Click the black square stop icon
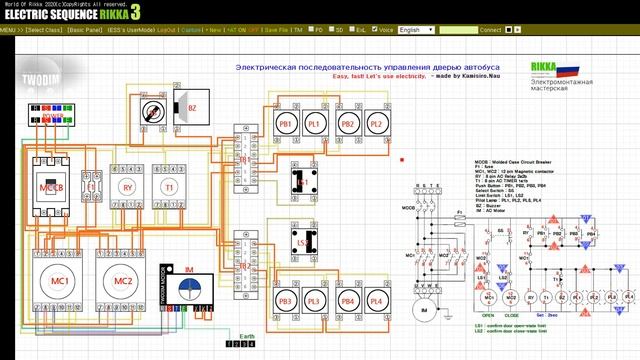Image resolution: width=640 pixels, height=360 pixels. pos(509,30)
